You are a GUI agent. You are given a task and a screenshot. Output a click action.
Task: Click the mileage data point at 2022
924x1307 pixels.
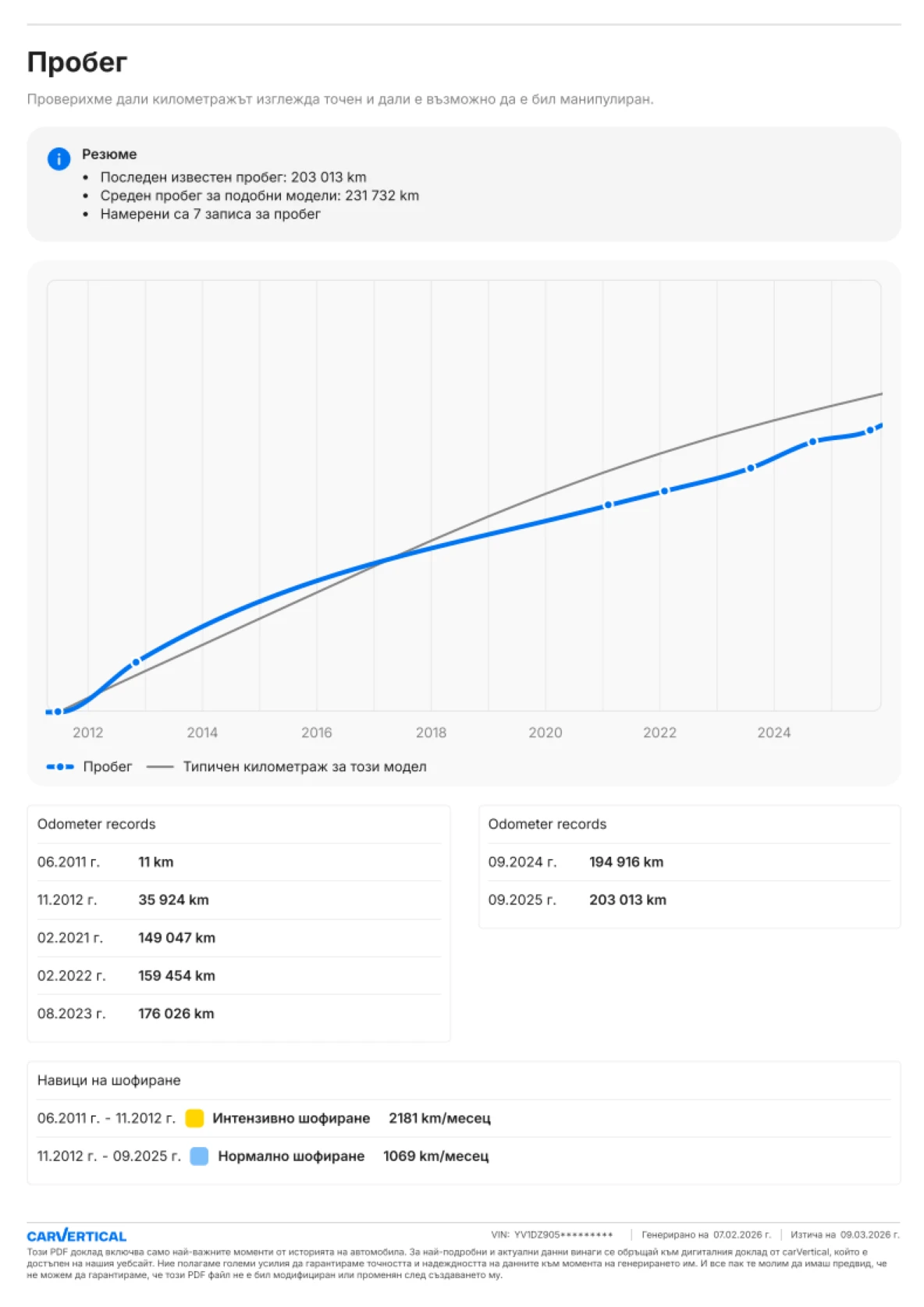(x=665, y=491)
